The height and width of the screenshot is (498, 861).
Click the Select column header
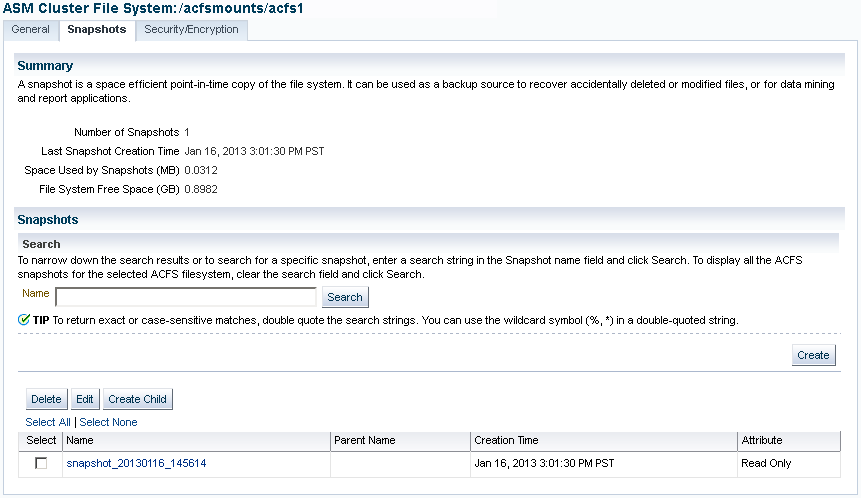click(41, 440)
